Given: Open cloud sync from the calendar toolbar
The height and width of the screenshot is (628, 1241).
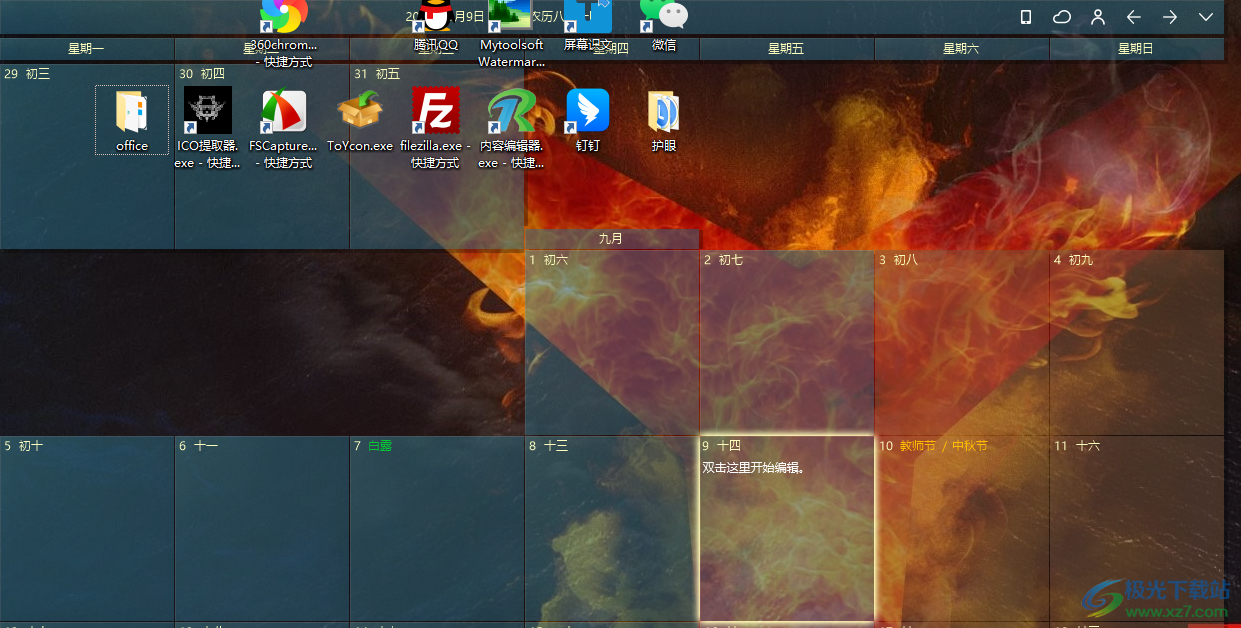Looking at the screenshot, I should point(1061,17).
